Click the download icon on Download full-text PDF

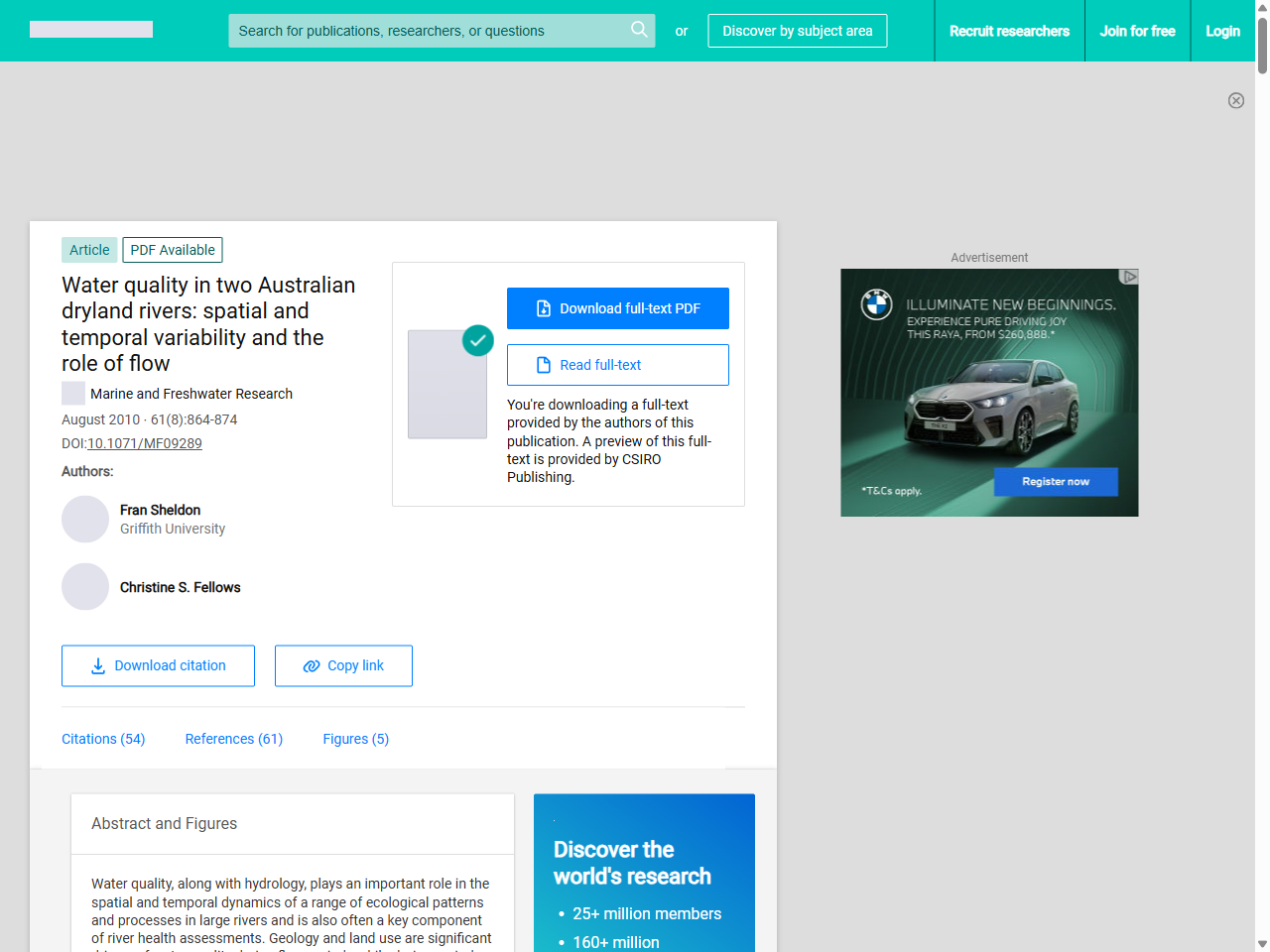pyautogui.click(x=543, y=308)
